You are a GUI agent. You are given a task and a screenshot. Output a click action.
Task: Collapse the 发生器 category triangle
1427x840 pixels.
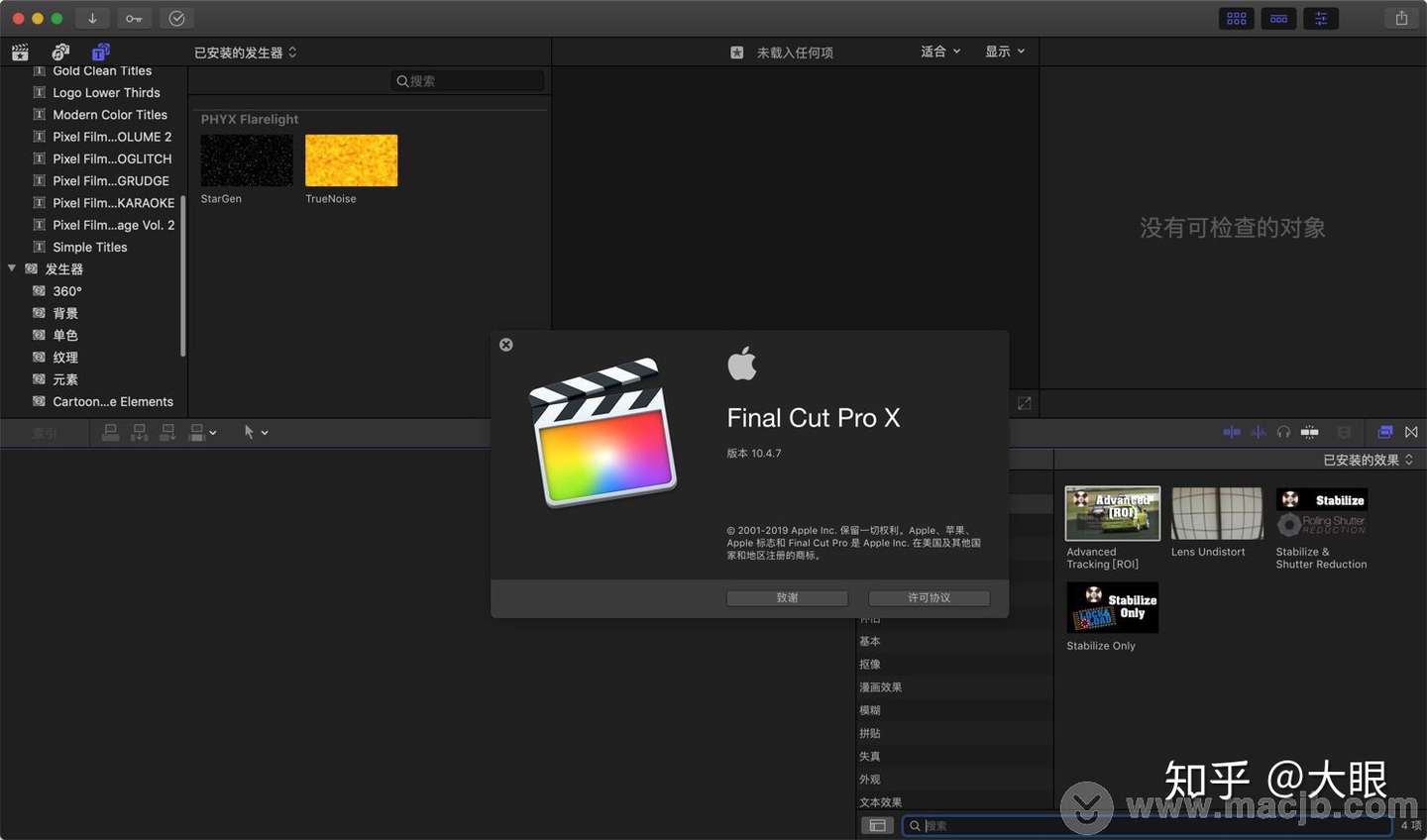(12, 268)
